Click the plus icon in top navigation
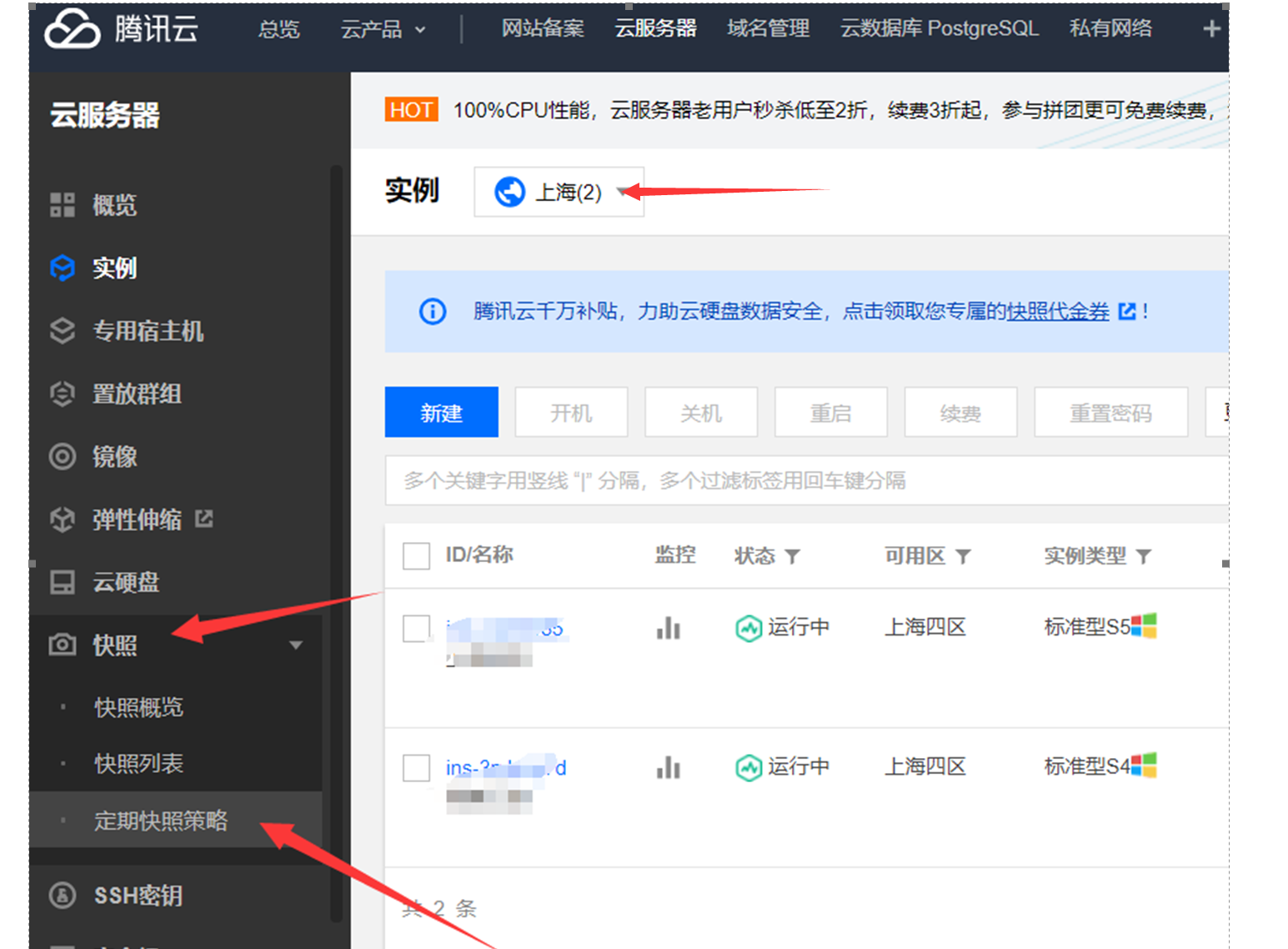The height and width of the screenshot is (949, 1288). 1211,29
